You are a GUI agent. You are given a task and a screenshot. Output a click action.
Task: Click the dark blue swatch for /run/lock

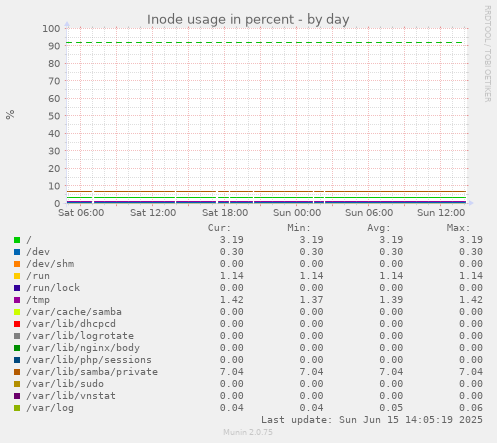click(x=17, y=288)
